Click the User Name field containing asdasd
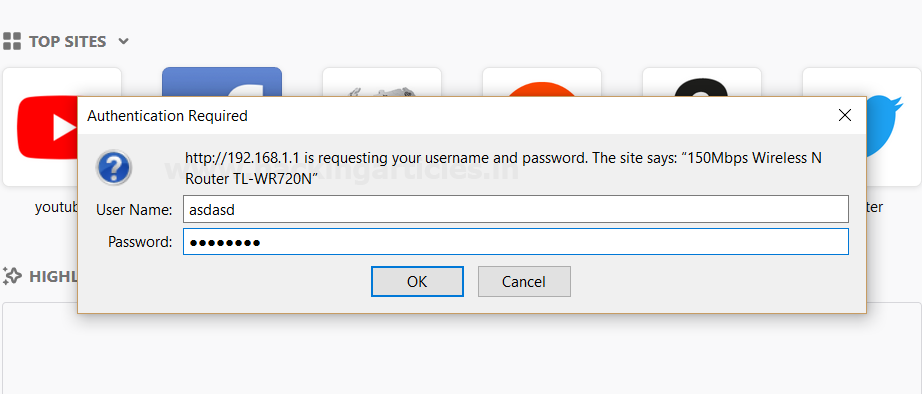 (516, 209)
